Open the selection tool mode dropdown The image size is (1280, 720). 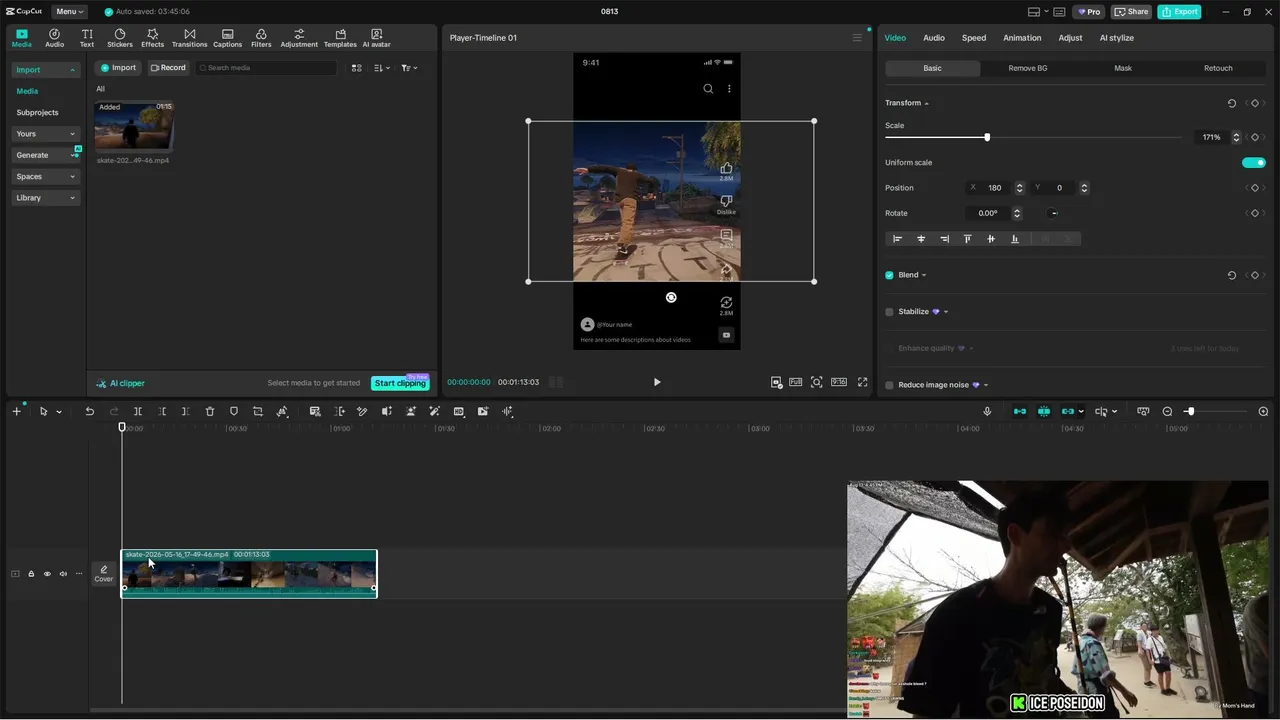[59, 412]
